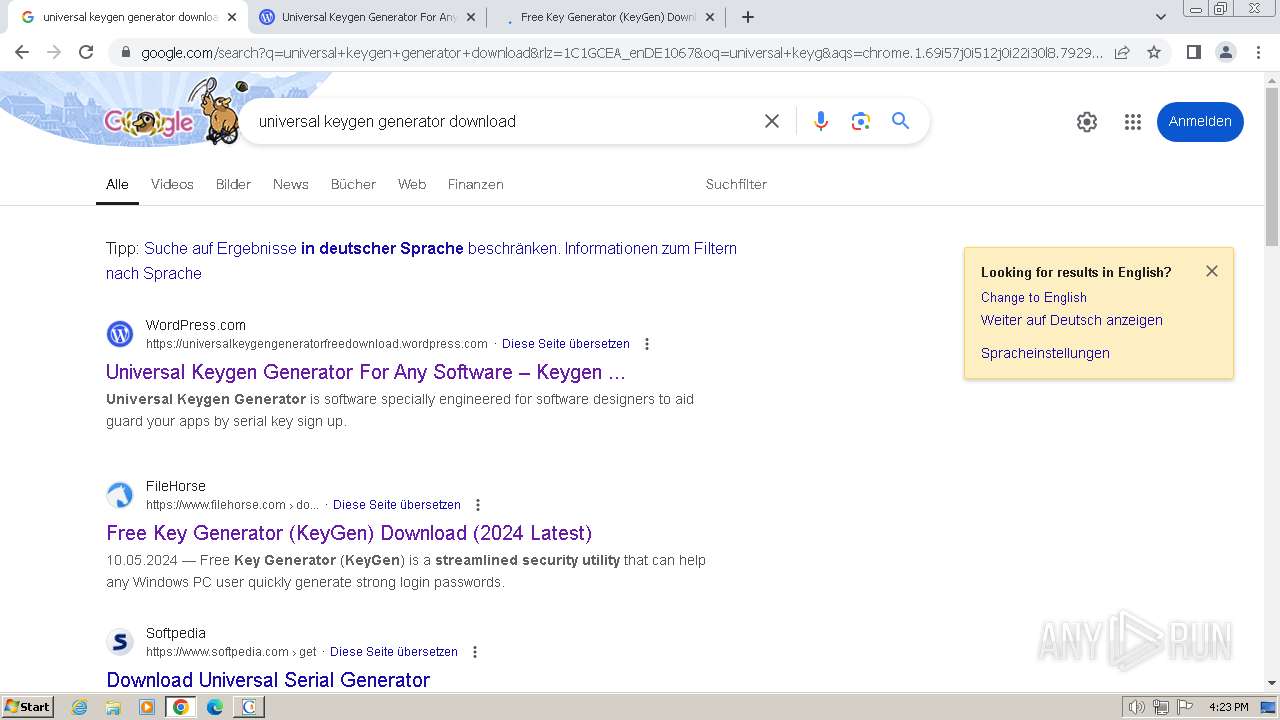Open the Chrome side panel
The width and height of the screenshot is (1280, 720).
1193,52
